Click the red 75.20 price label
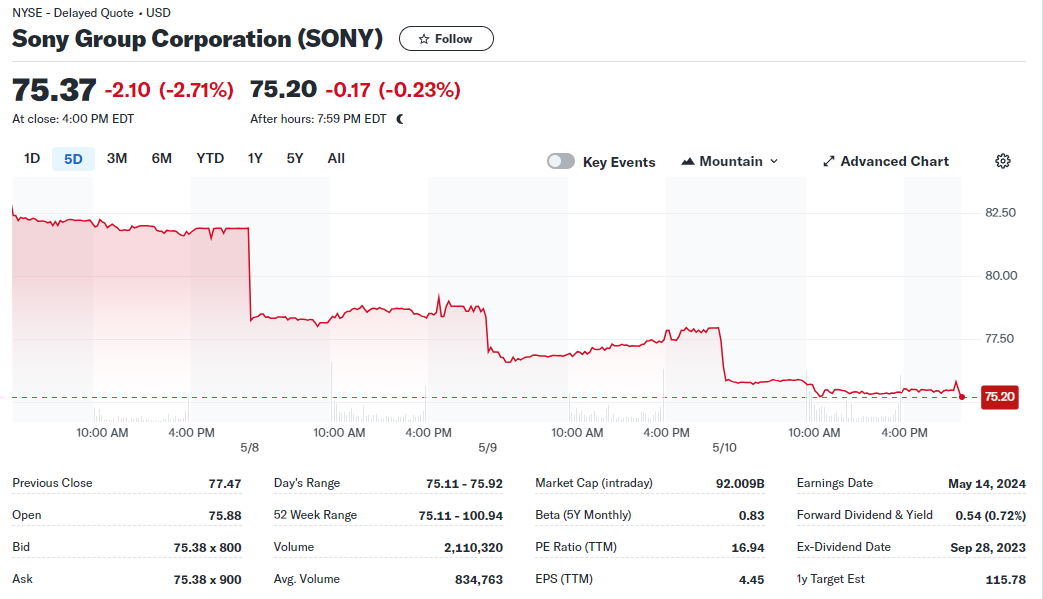Image resolution: width=1043 pixels, height=599 pixels. click(x=1000, y=397)
